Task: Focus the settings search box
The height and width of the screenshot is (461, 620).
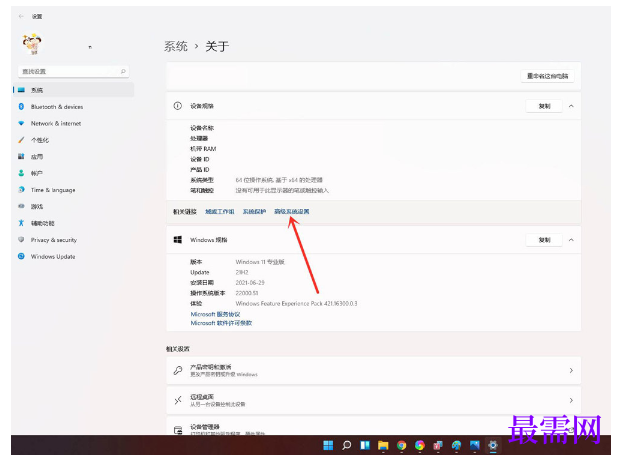Action: [74, 71]
